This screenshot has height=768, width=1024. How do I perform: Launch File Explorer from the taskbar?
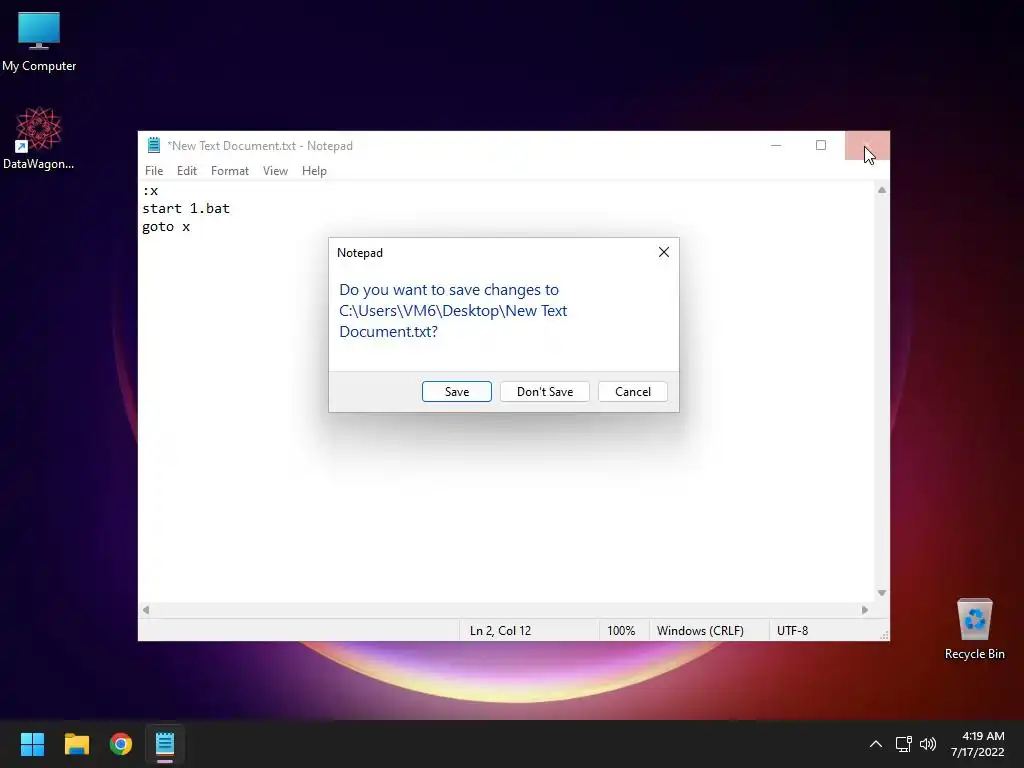[x=76, y=744]
